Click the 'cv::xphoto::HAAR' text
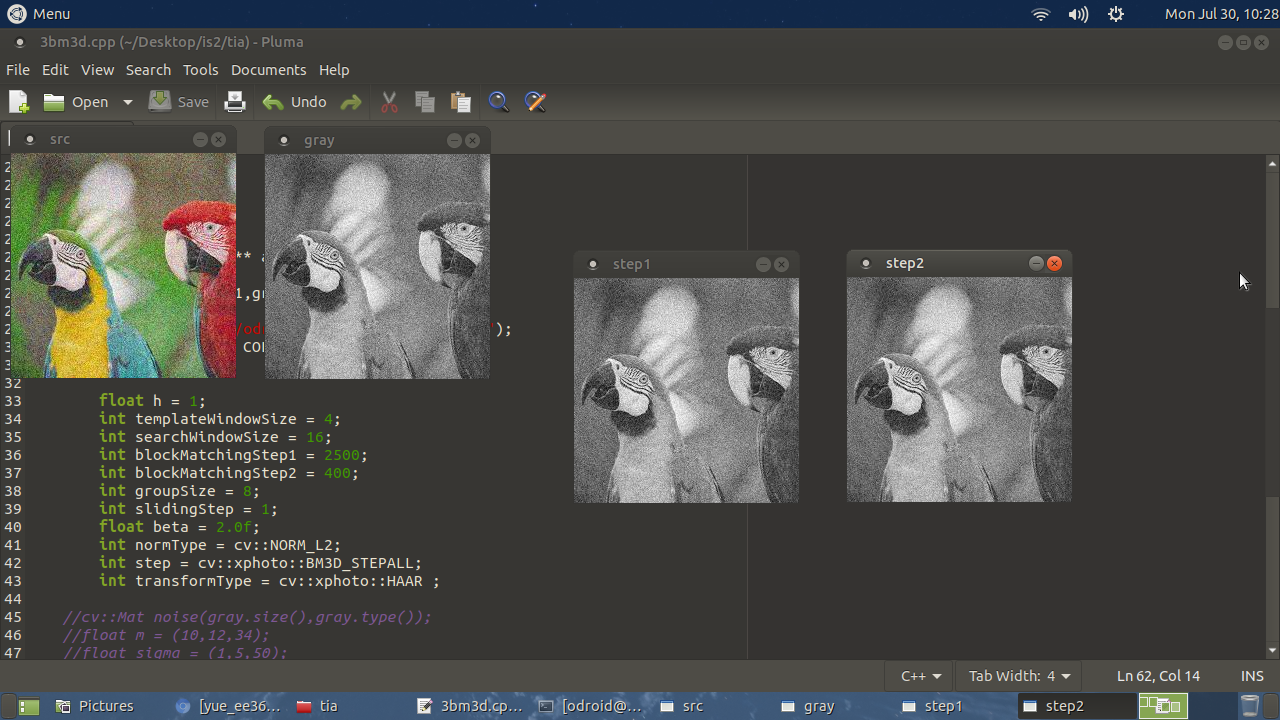This screenshot has width=1280, height=720. tap(350, 581)
